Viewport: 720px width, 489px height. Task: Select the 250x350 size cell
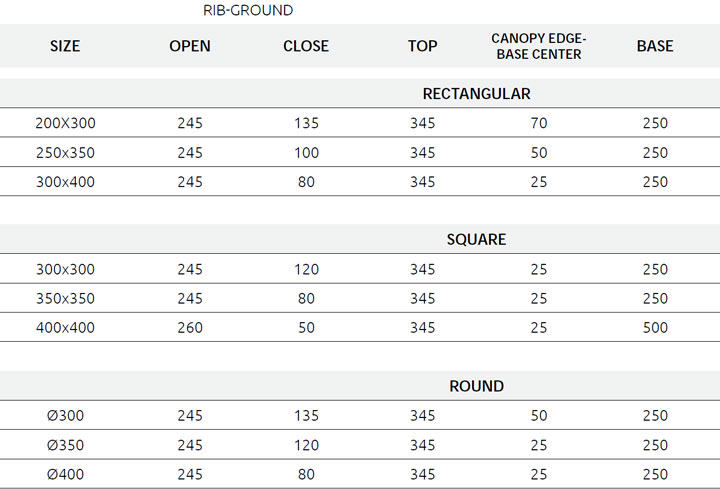click(x=65, y=153)
